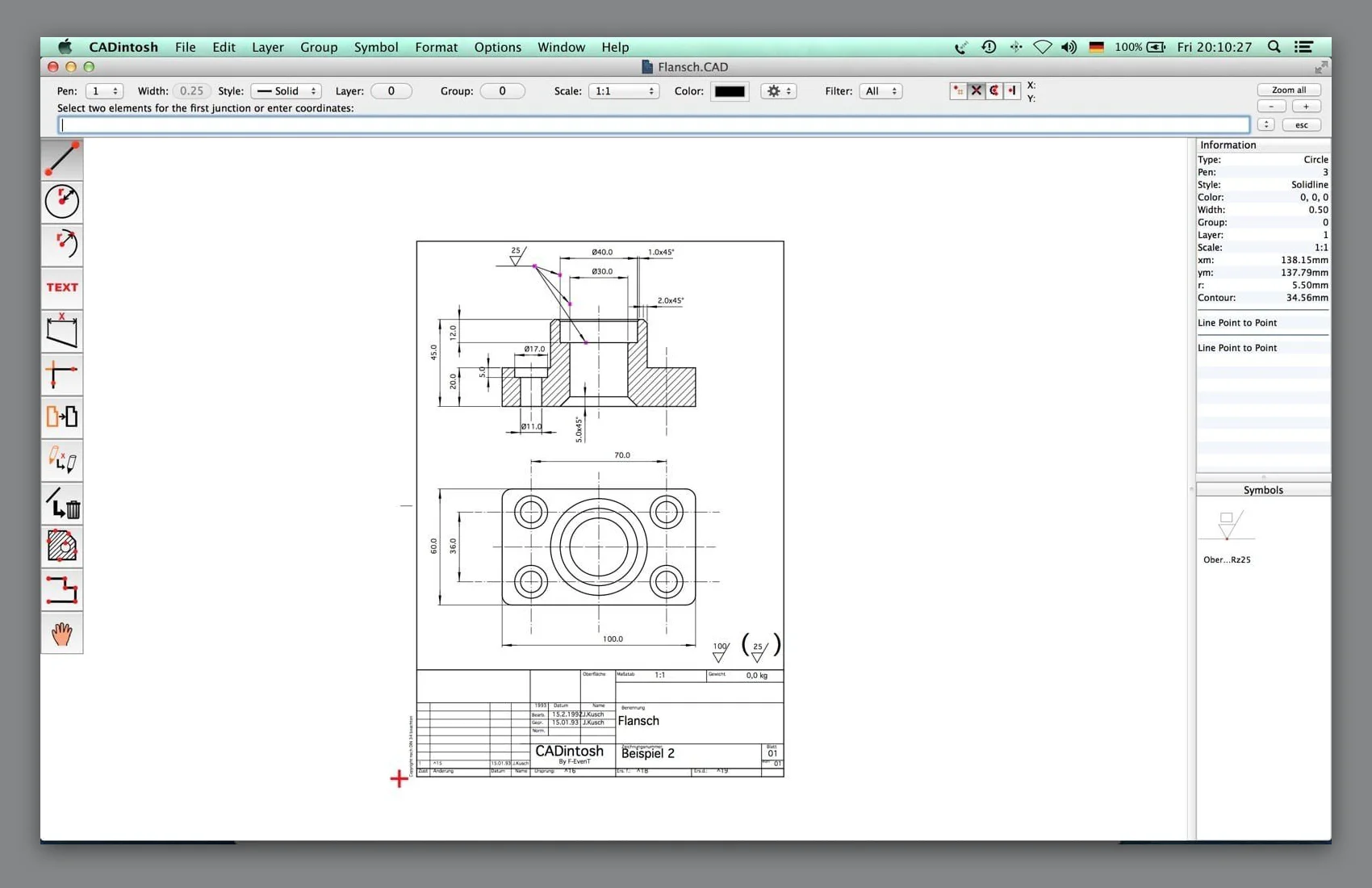This screenshot has height=888, width=1372.
Task: Open the Apple menu
Action: (x=65, y=47)
